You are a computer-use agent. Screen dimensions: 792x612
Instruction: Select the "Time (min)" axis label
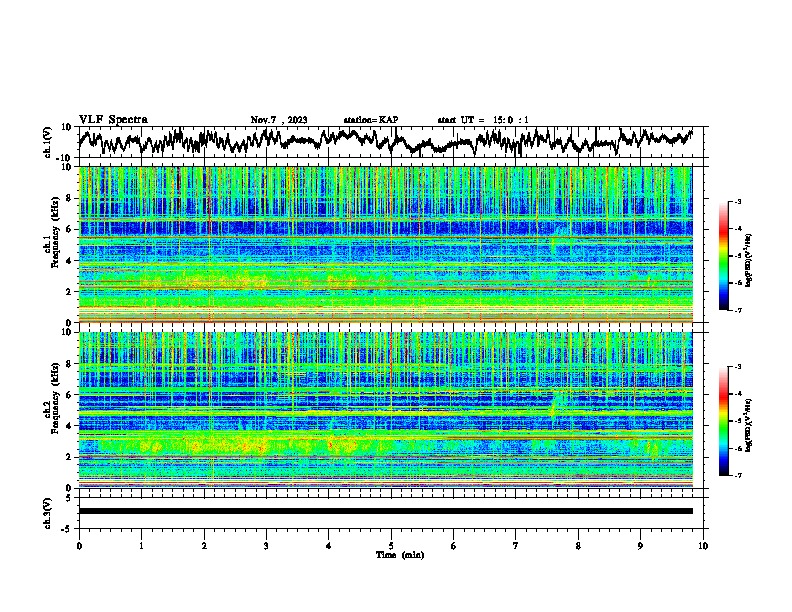click(400, 555)
